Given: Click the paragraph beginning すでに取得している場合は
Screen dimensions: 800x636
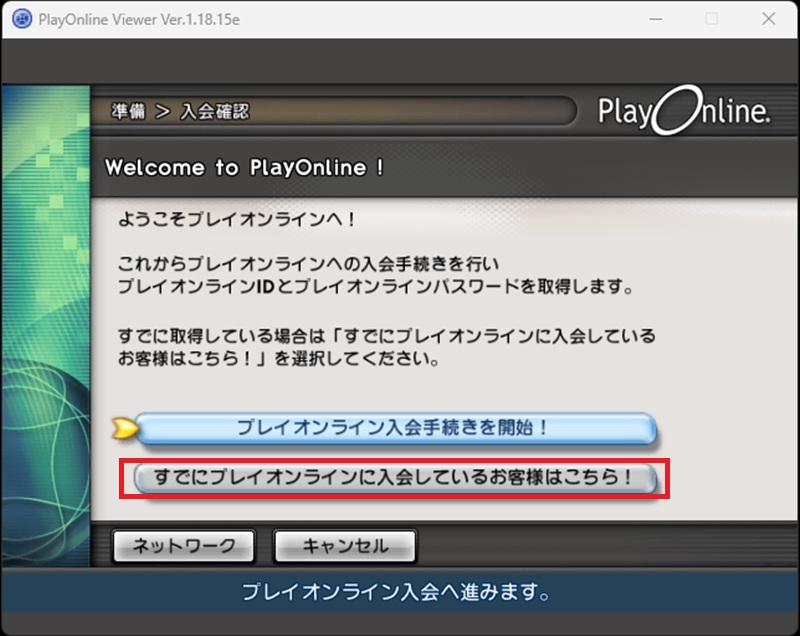Looking at the screenshot, I should click(x=385, y=345).
